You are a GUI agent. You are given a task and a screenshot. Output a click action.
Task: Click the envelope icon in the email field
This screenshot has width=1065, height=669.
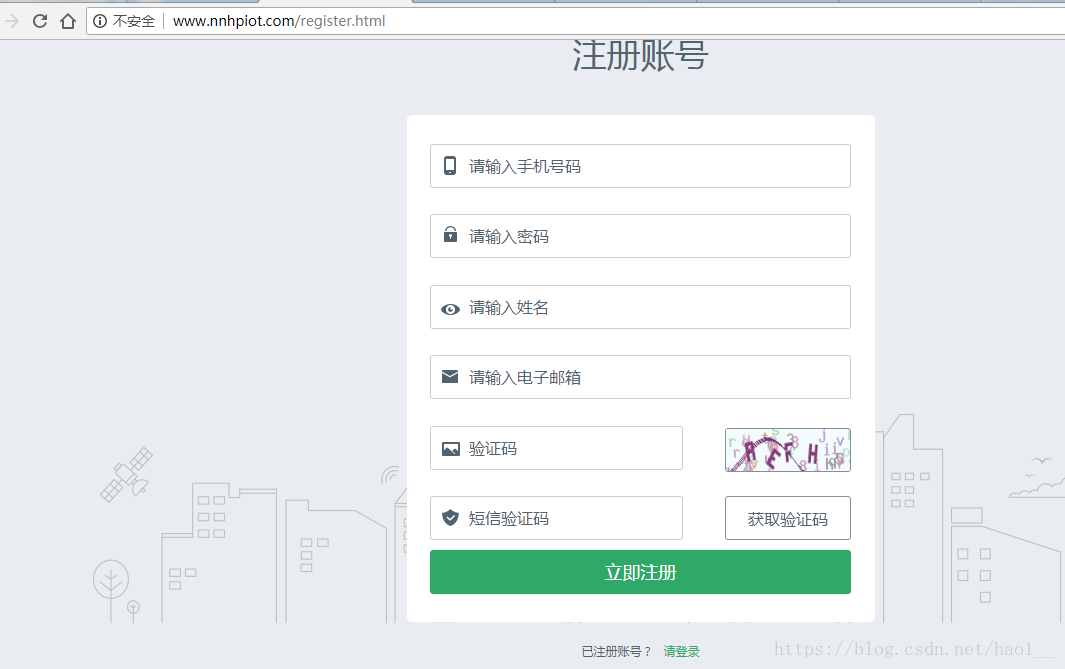tap(448, 377)
